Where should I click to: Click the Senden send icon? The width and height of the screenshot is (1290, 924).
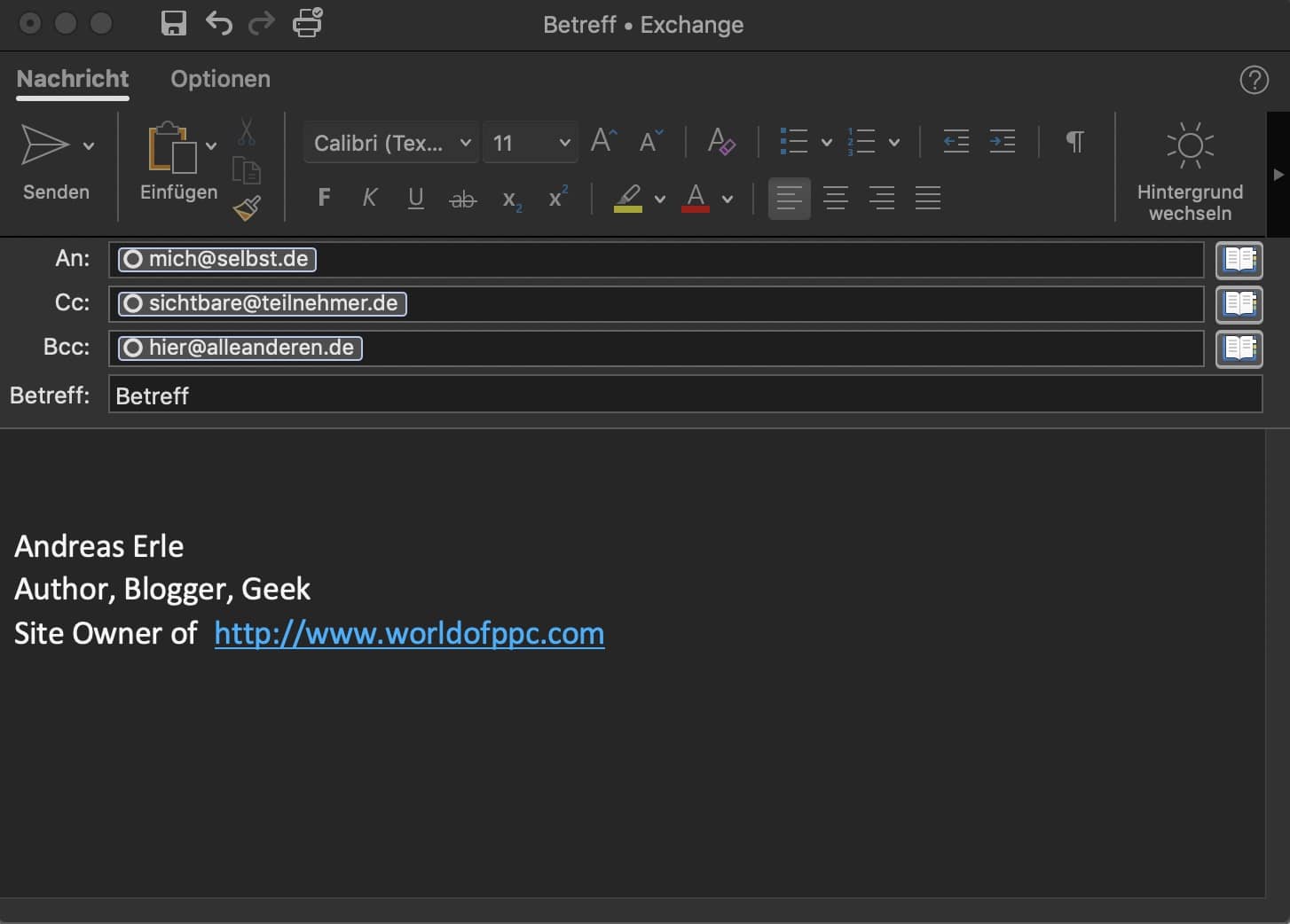[44, 145]
